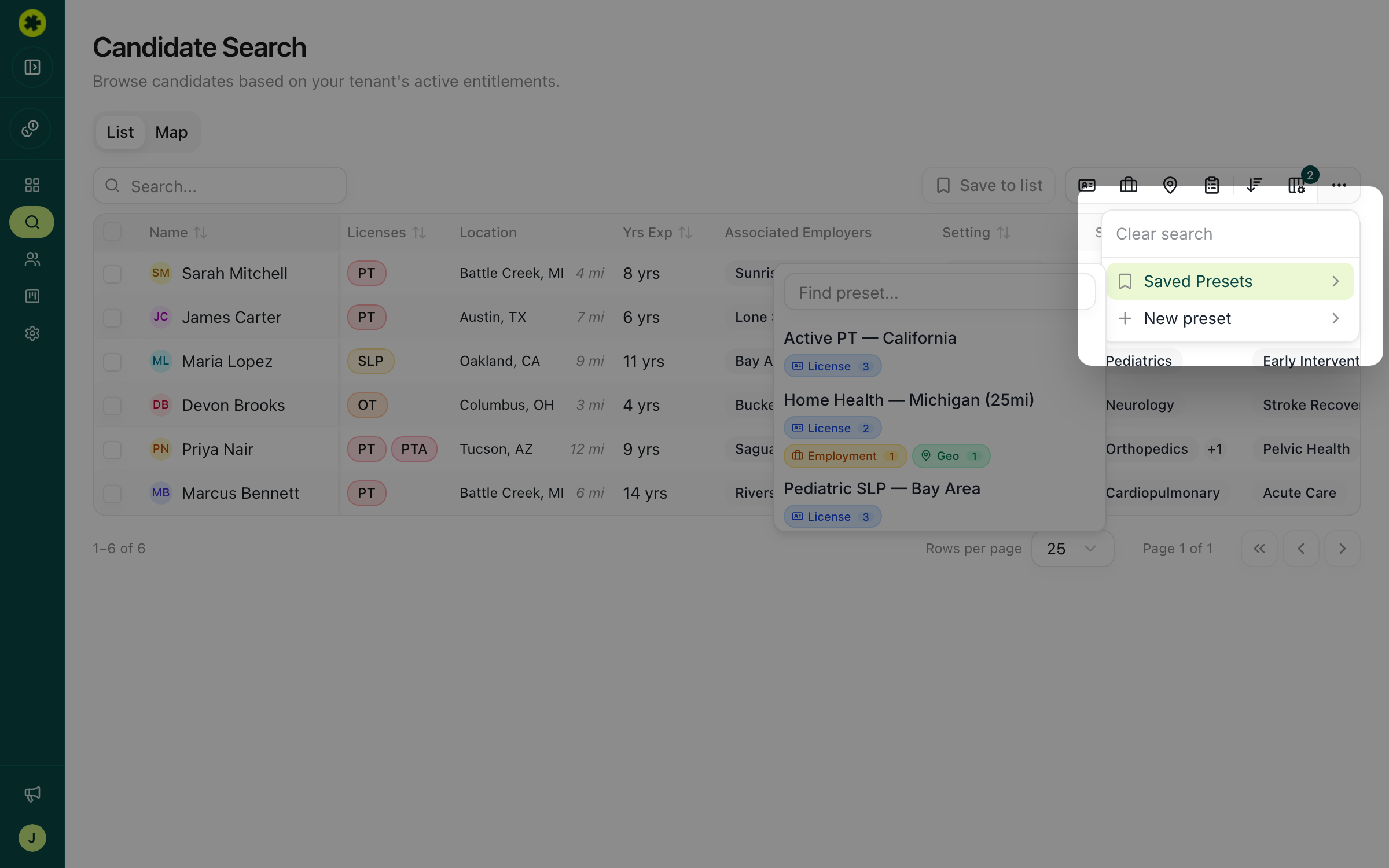
Task: Open Sarah Mitchell's candidate name
Action: click(x=234, y=273)
